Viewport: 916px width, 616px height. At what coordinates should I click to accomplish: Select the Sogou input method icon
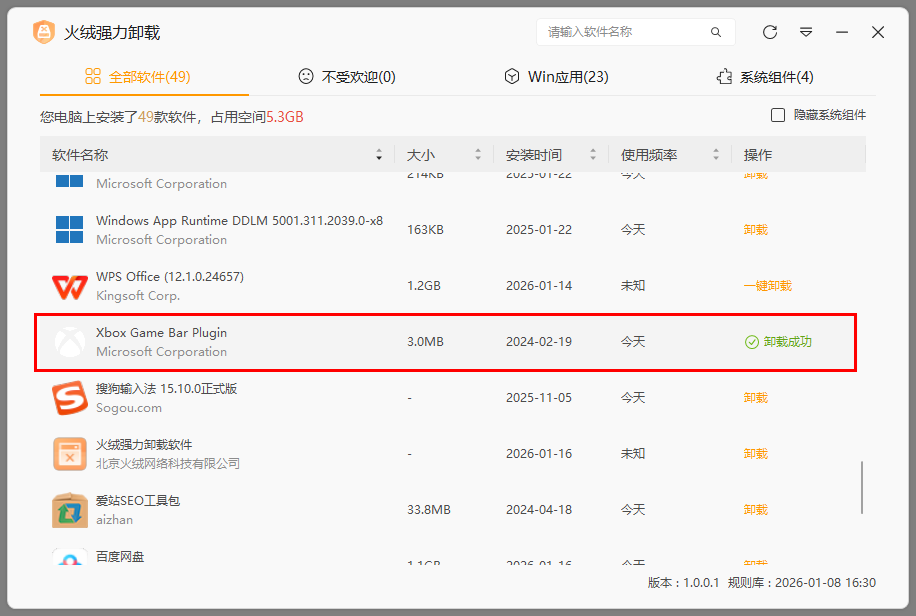[x=68, y=397]
